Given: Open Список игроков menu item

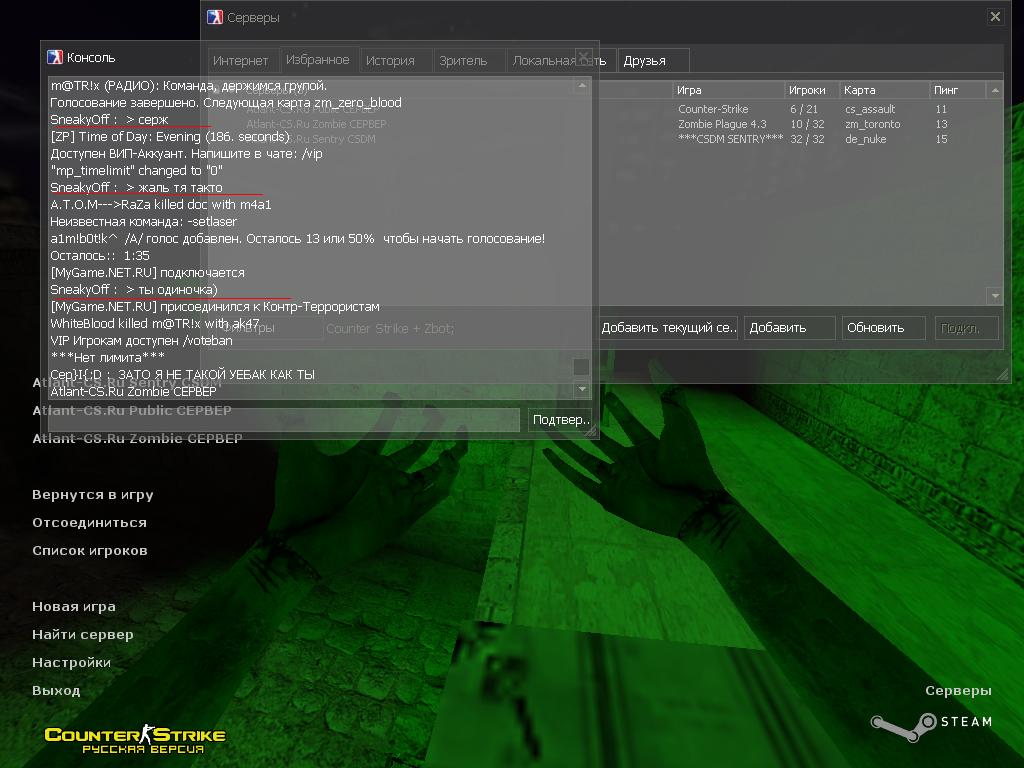Looking at the screenshot, I should [90, 551].
